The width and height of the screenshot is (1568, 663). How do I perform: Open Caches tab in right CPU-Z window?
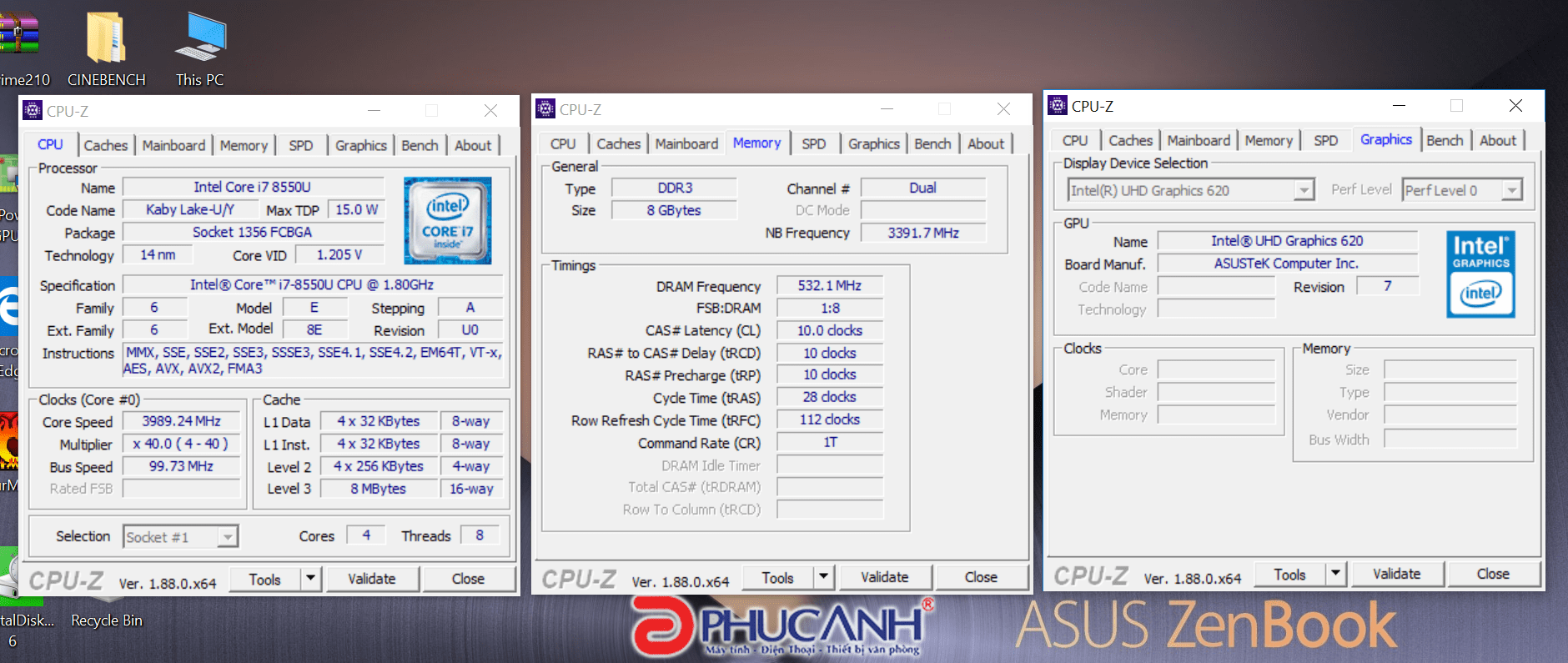pos(1131,140)
